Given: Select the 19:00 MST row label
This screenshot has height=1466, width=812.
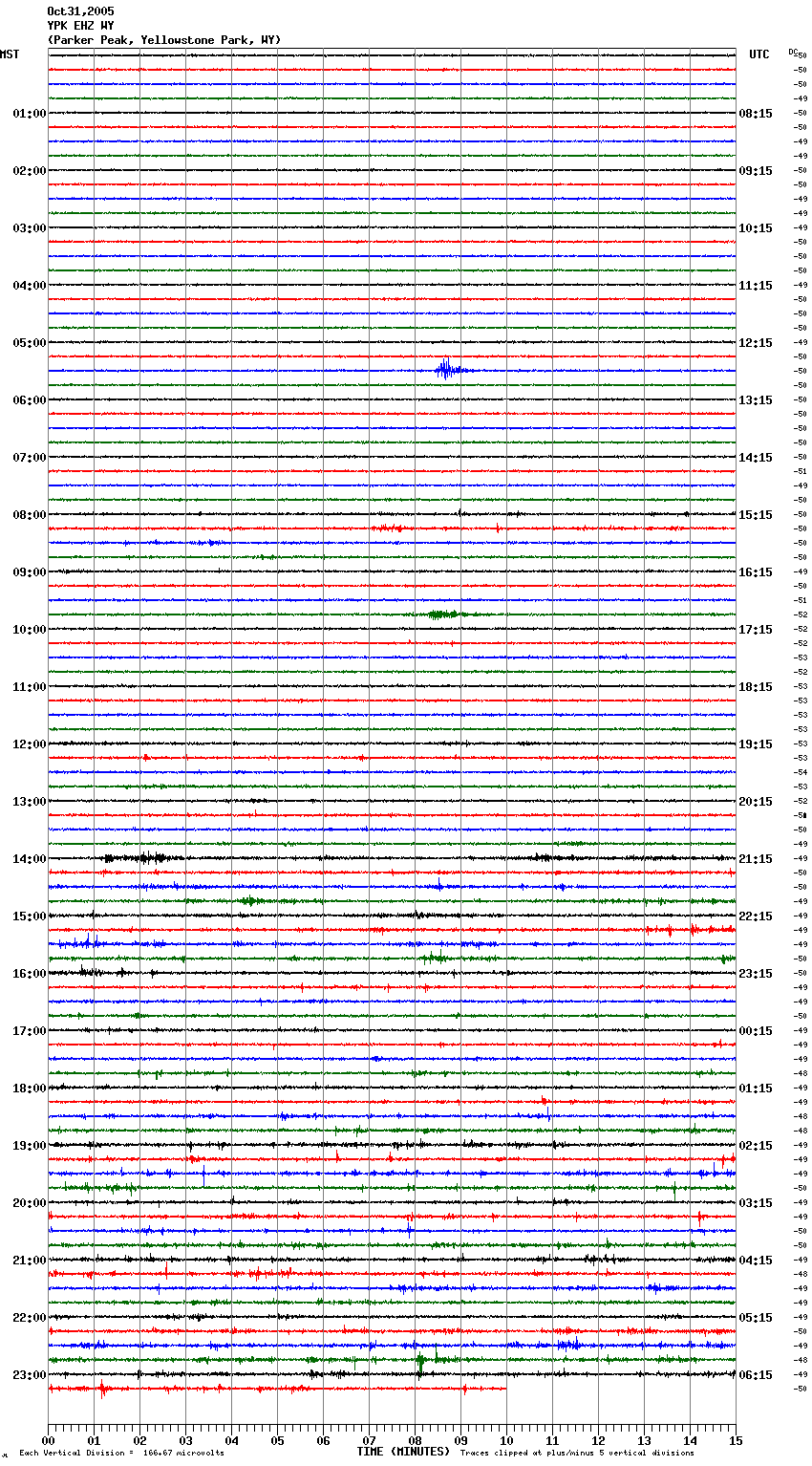Looking at the screenshot, I should (x=30, y=1146).
